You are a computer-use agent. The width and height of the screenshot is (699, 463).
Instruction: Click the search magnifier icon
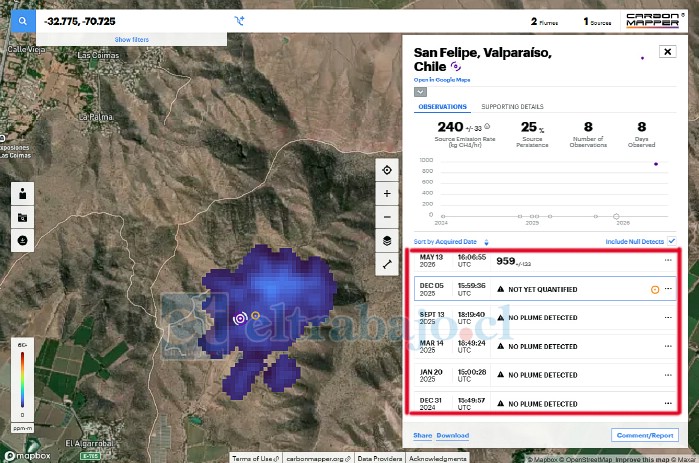point(23,21)
